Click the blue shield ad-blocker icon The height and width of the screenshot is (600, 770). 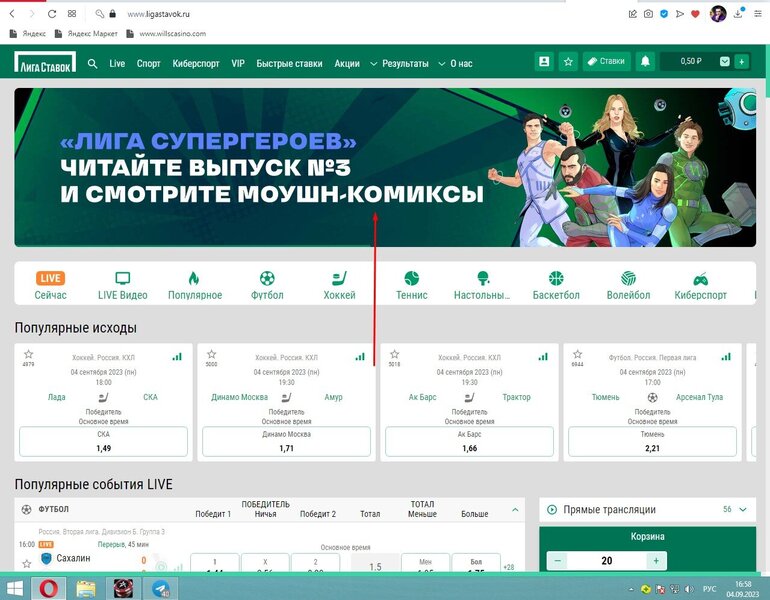664,14
